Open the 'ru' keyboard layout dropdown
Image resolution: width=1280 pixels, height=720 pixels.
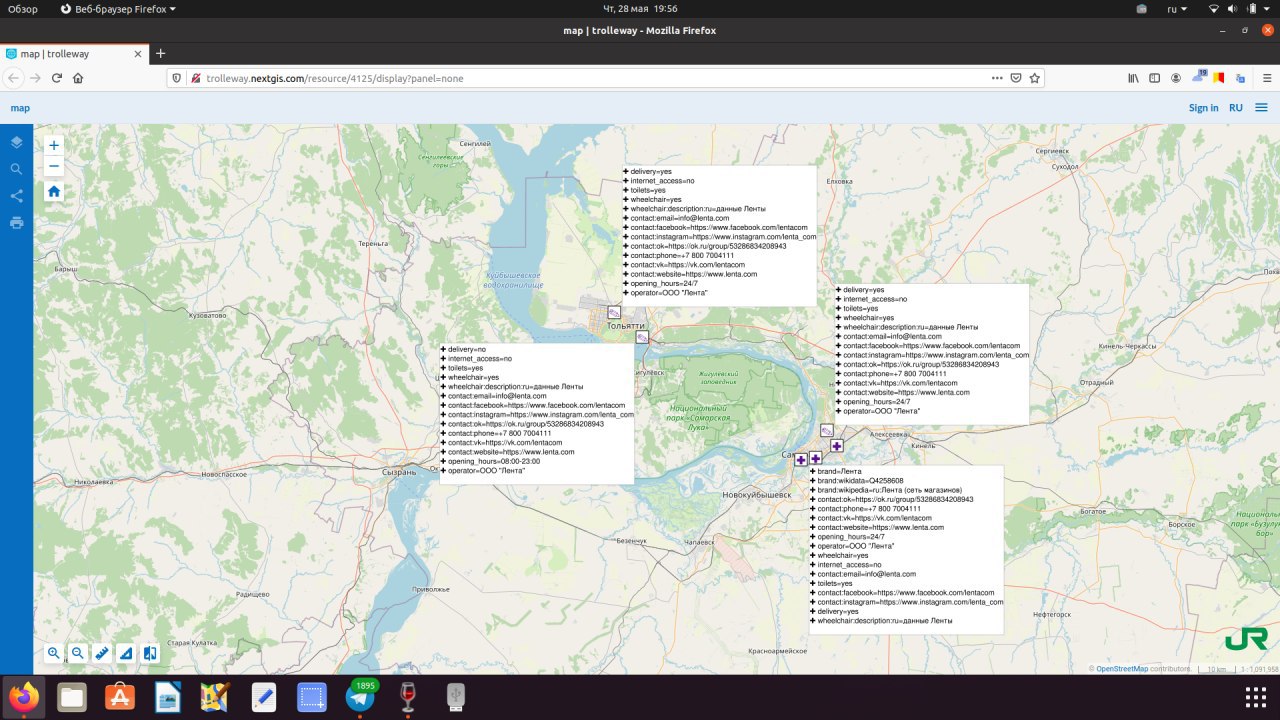coord(1177,9)
